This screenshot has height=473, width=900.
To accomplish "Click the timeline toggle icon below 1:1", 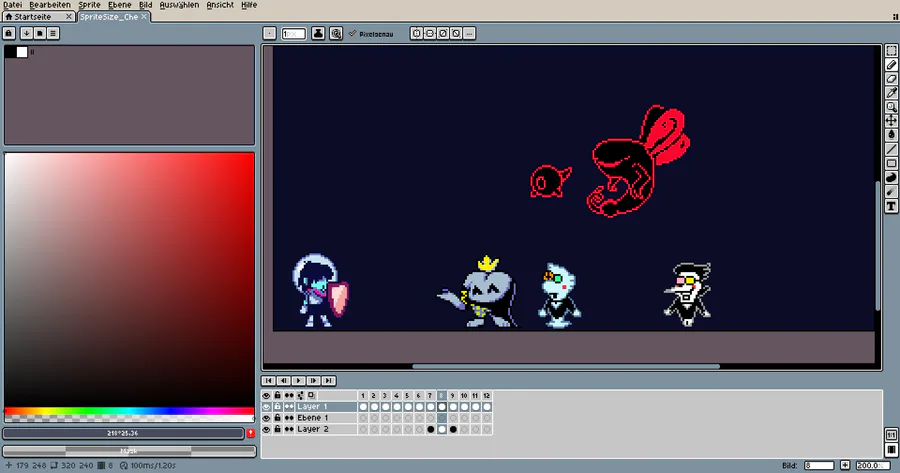I will point(891,449).
